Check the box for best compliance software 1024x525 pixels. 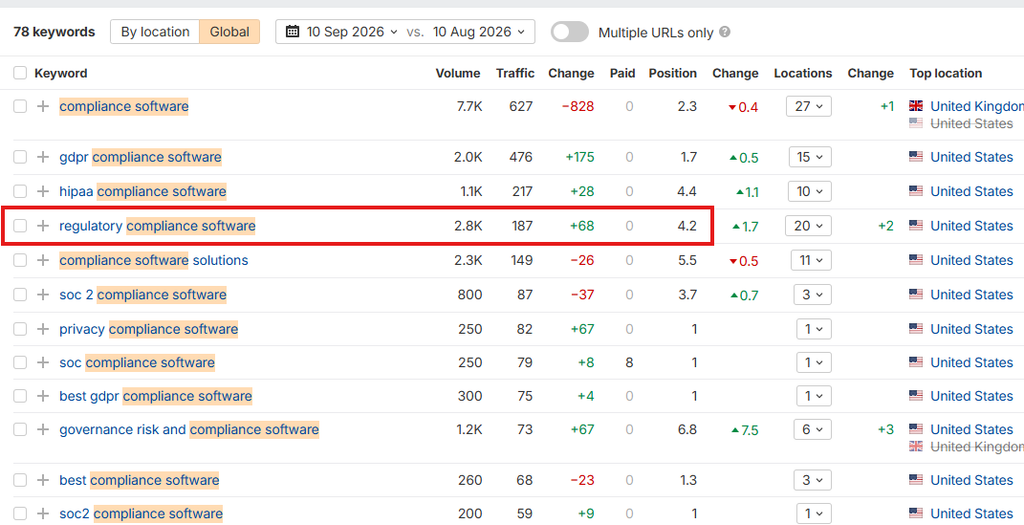[x=20, y=480]
